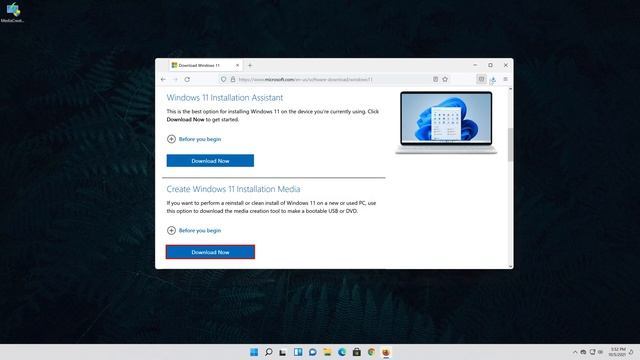This screenshot has height=360, width=640.
Task: Show hidden system tray icons chevron
Action: pos(575,352)
